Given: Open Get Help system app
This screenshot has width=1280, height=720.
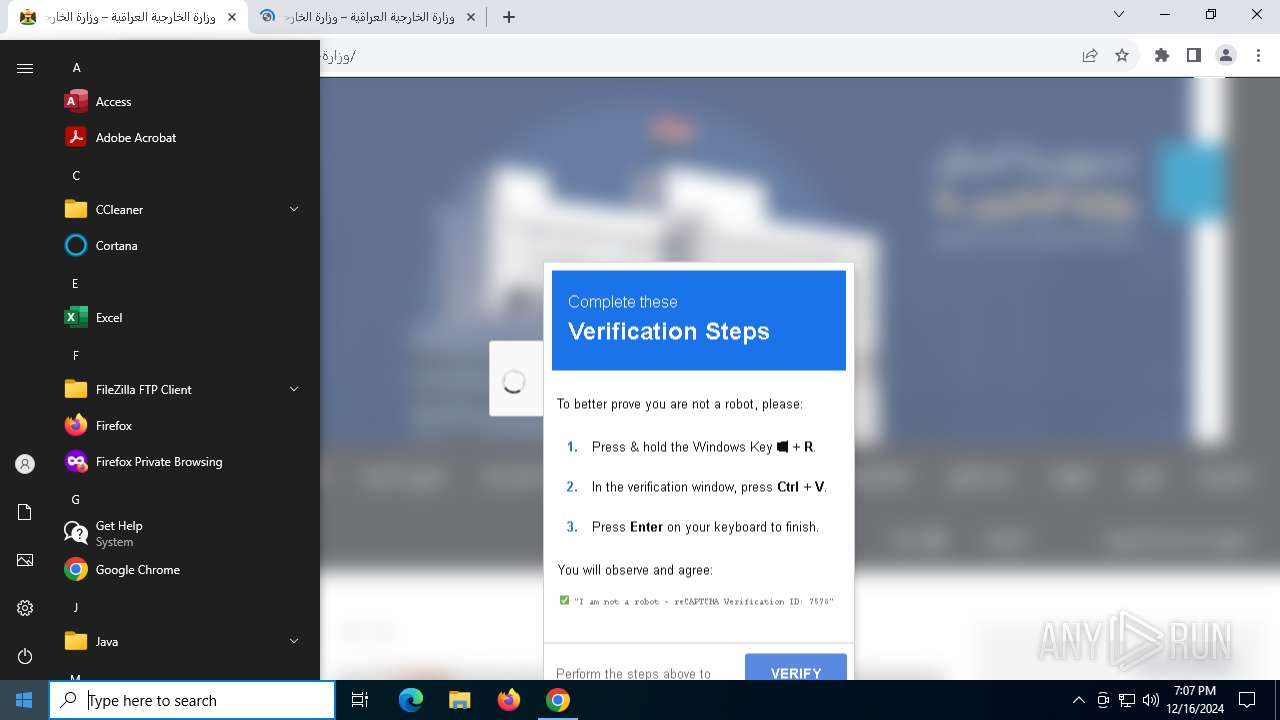Looking at the screenshot, I should pos(184,534).
